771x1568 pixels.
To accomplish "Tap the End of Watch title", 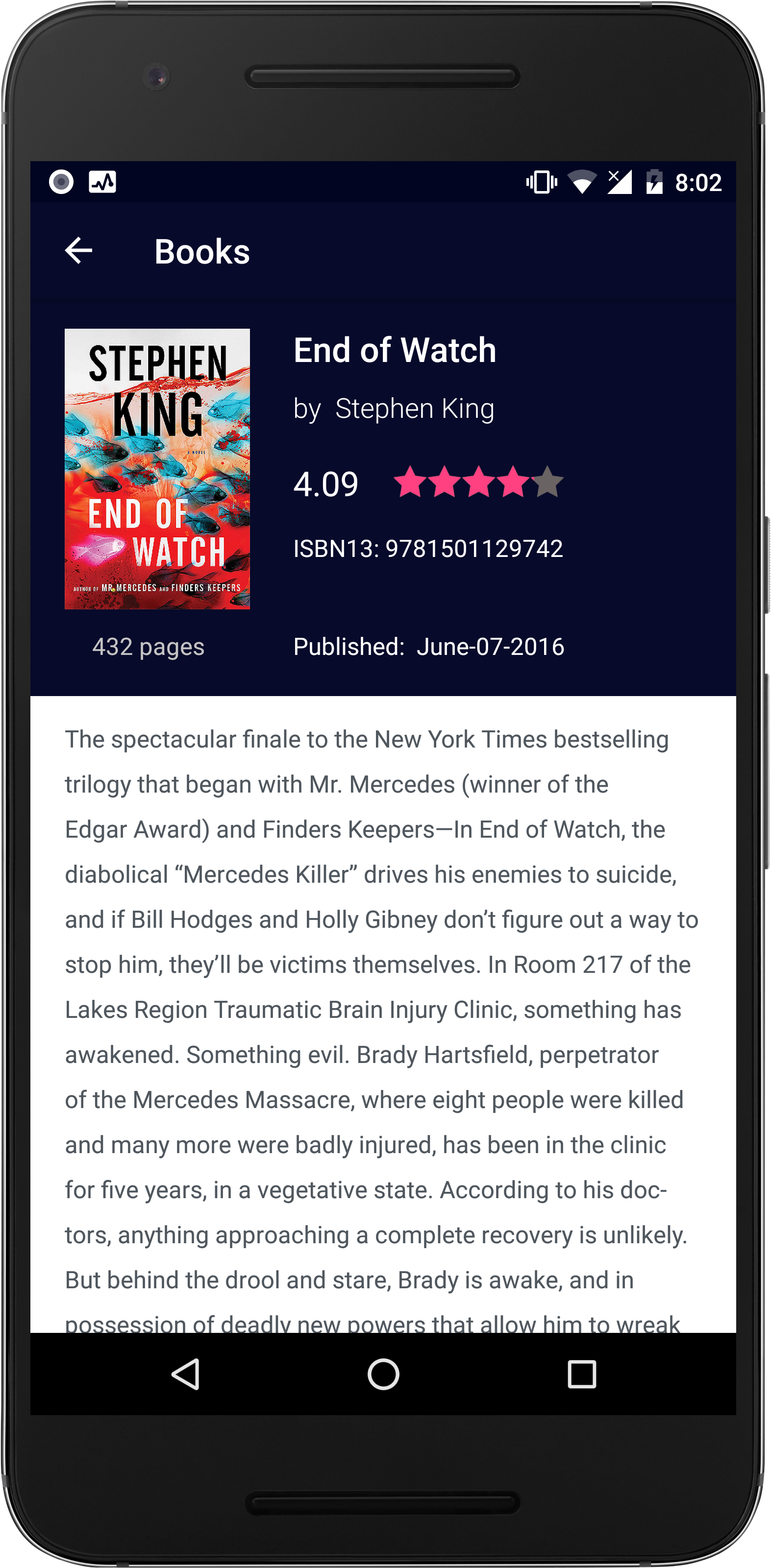I will 395,350.
